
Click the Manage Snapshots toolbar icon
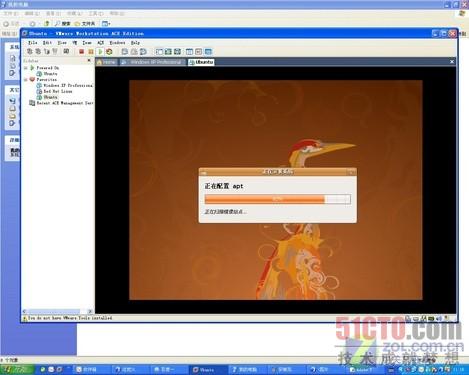(x=143, y=52)
